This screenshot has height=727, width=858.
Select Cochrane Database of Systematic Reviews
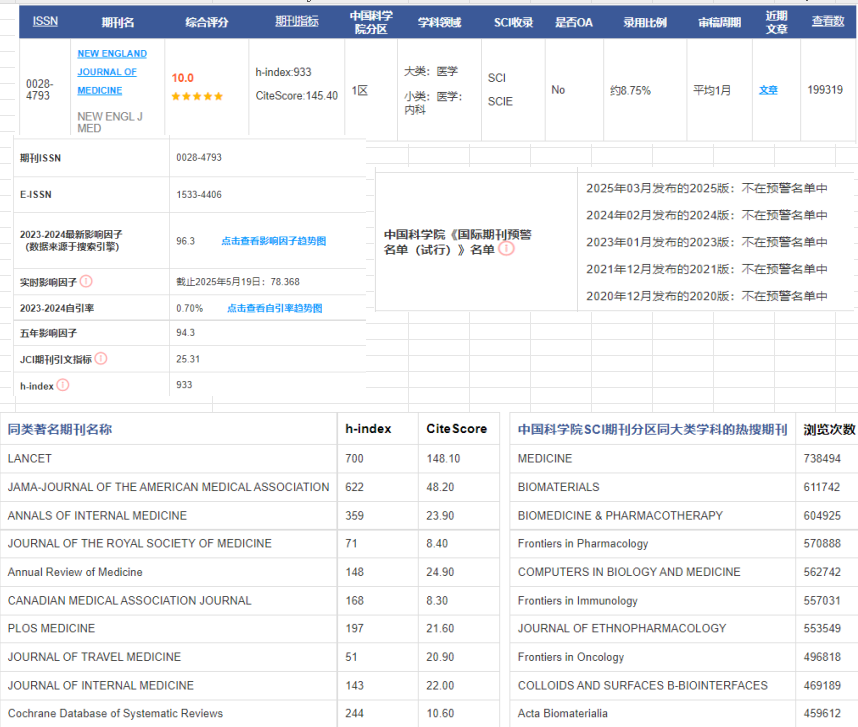click(x=115, y=713)
